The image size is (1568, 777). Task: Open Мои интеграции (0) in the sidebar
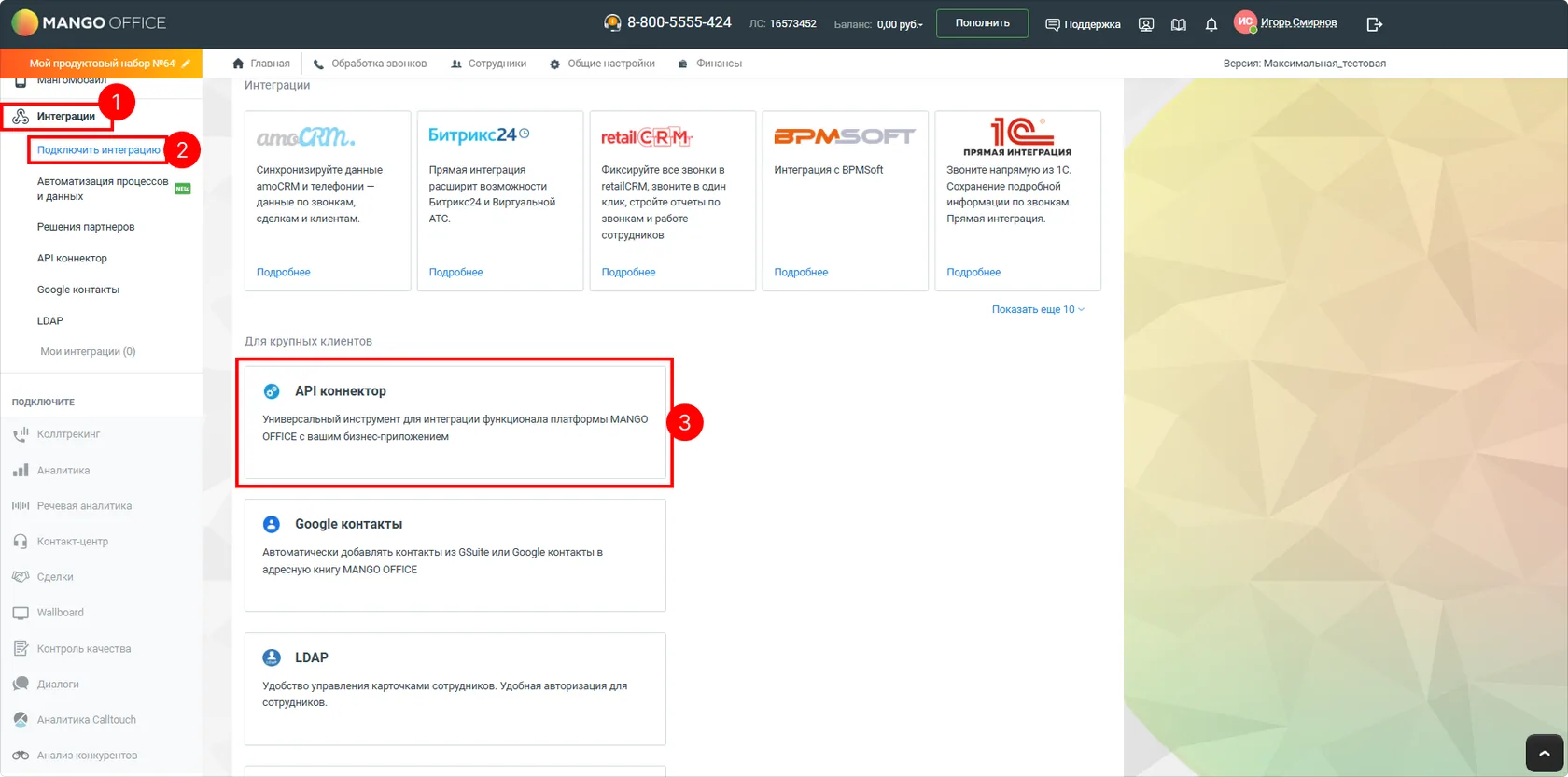click(x=88, y=352)
